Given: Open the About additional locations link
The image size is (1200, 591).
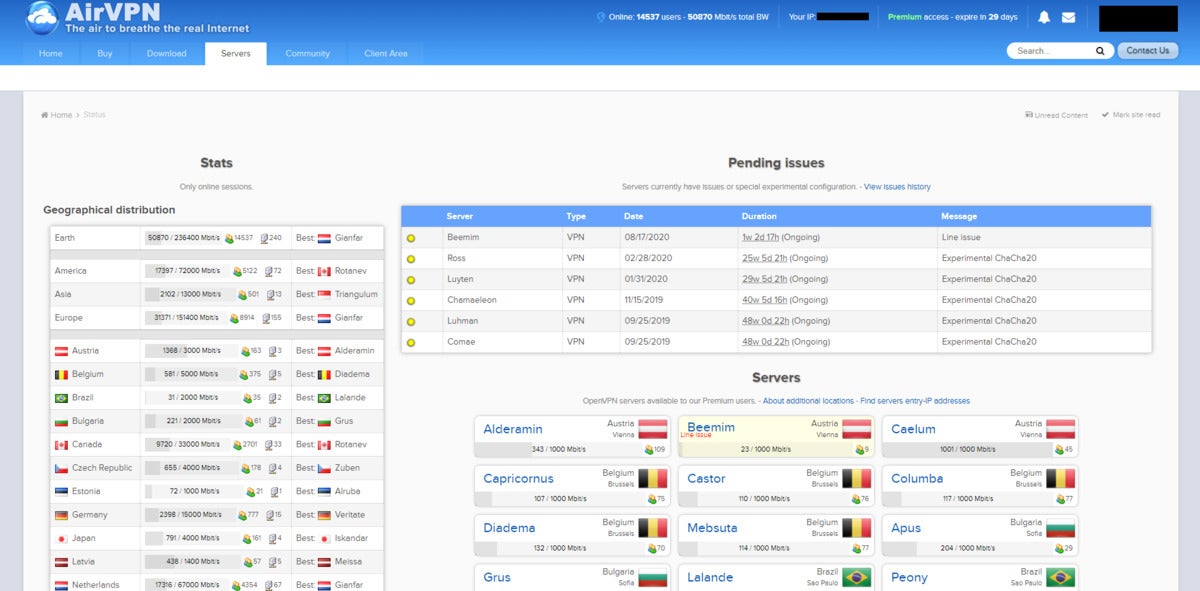Looking at the screenshot, I should 807,401.
